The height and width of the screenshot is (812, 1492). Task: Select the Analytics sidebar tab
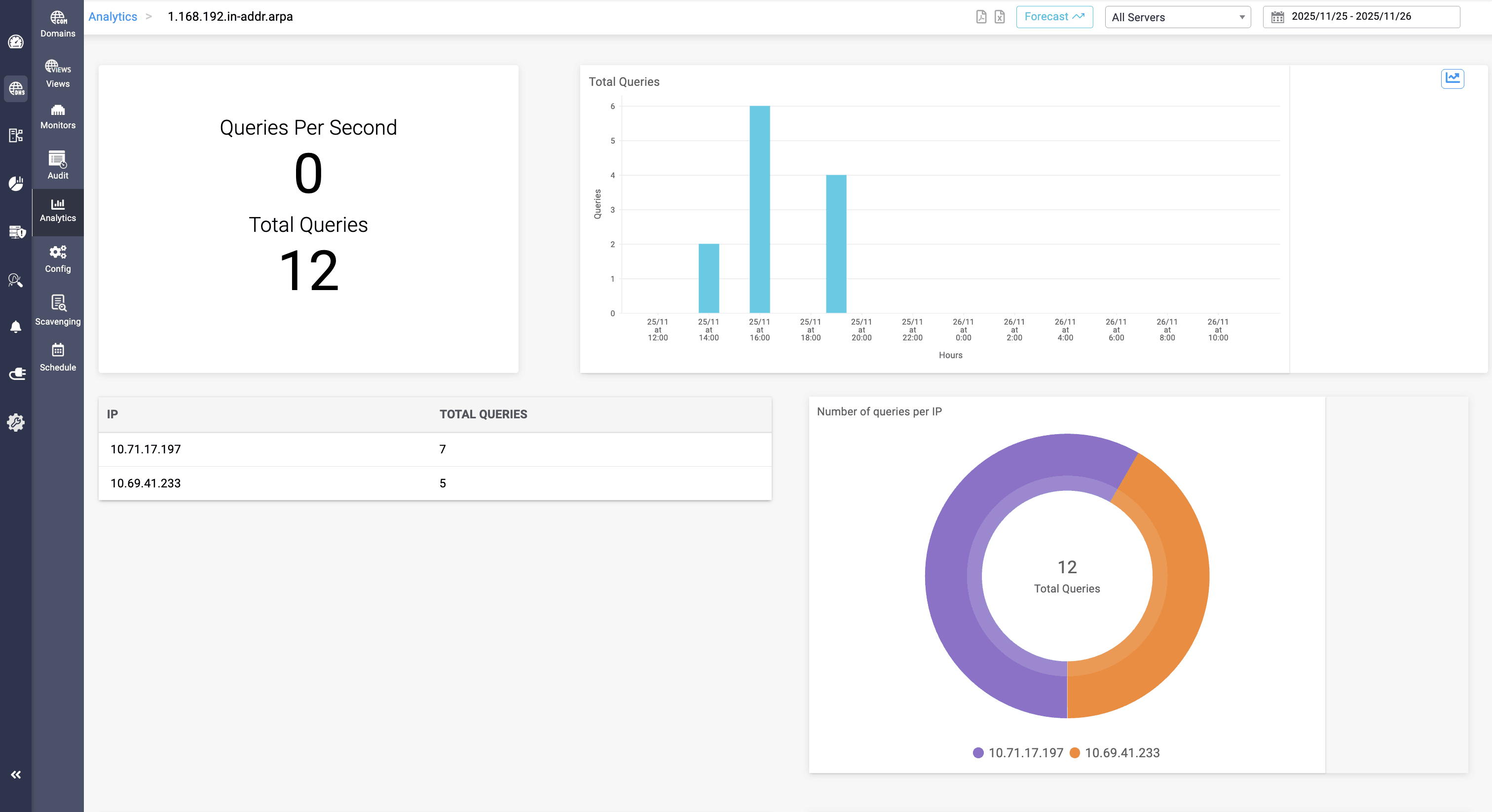coord(57,210)
